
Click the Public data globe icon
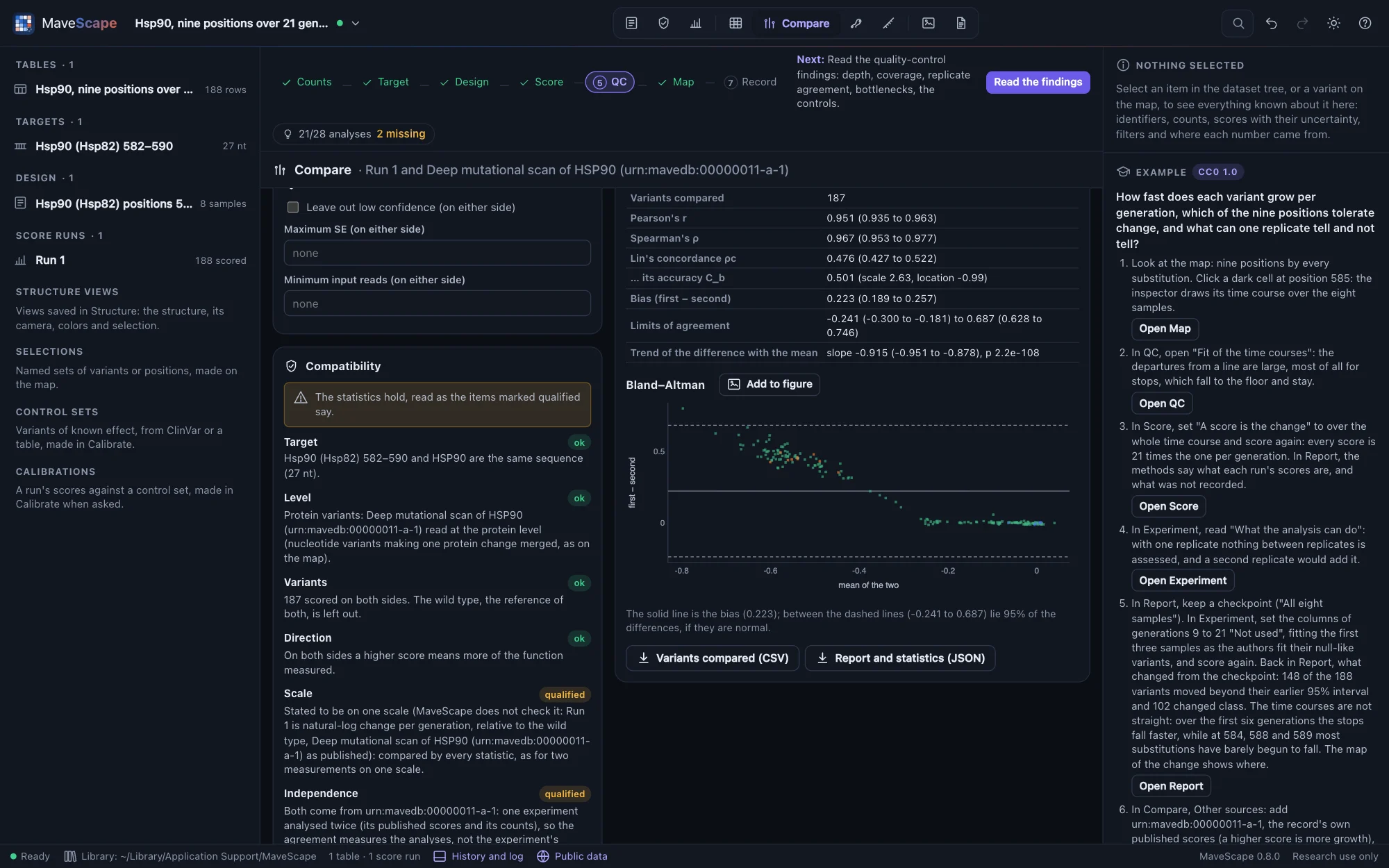click(543, 856)
